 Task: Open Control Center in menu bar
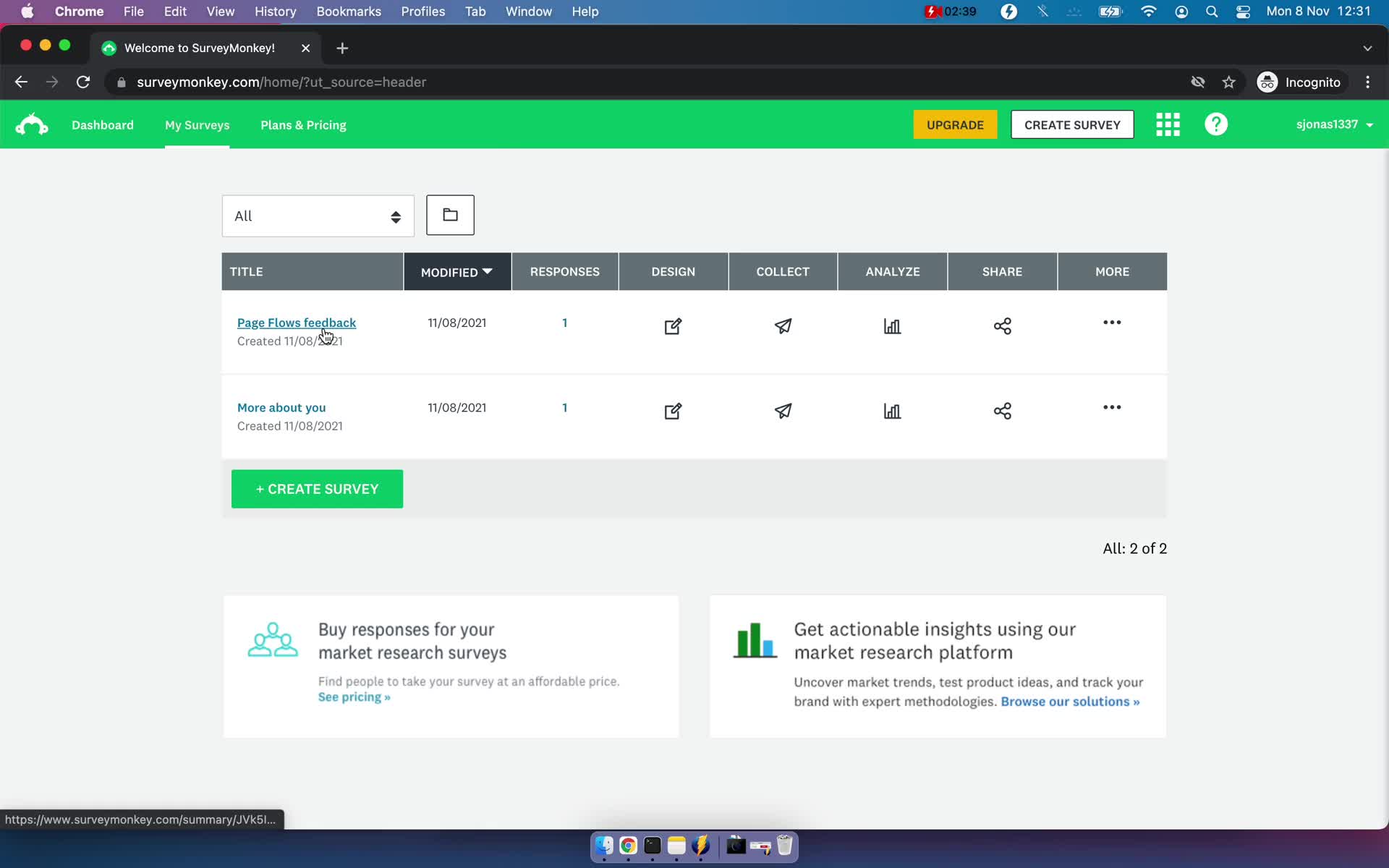click(x=1243, y=12)
